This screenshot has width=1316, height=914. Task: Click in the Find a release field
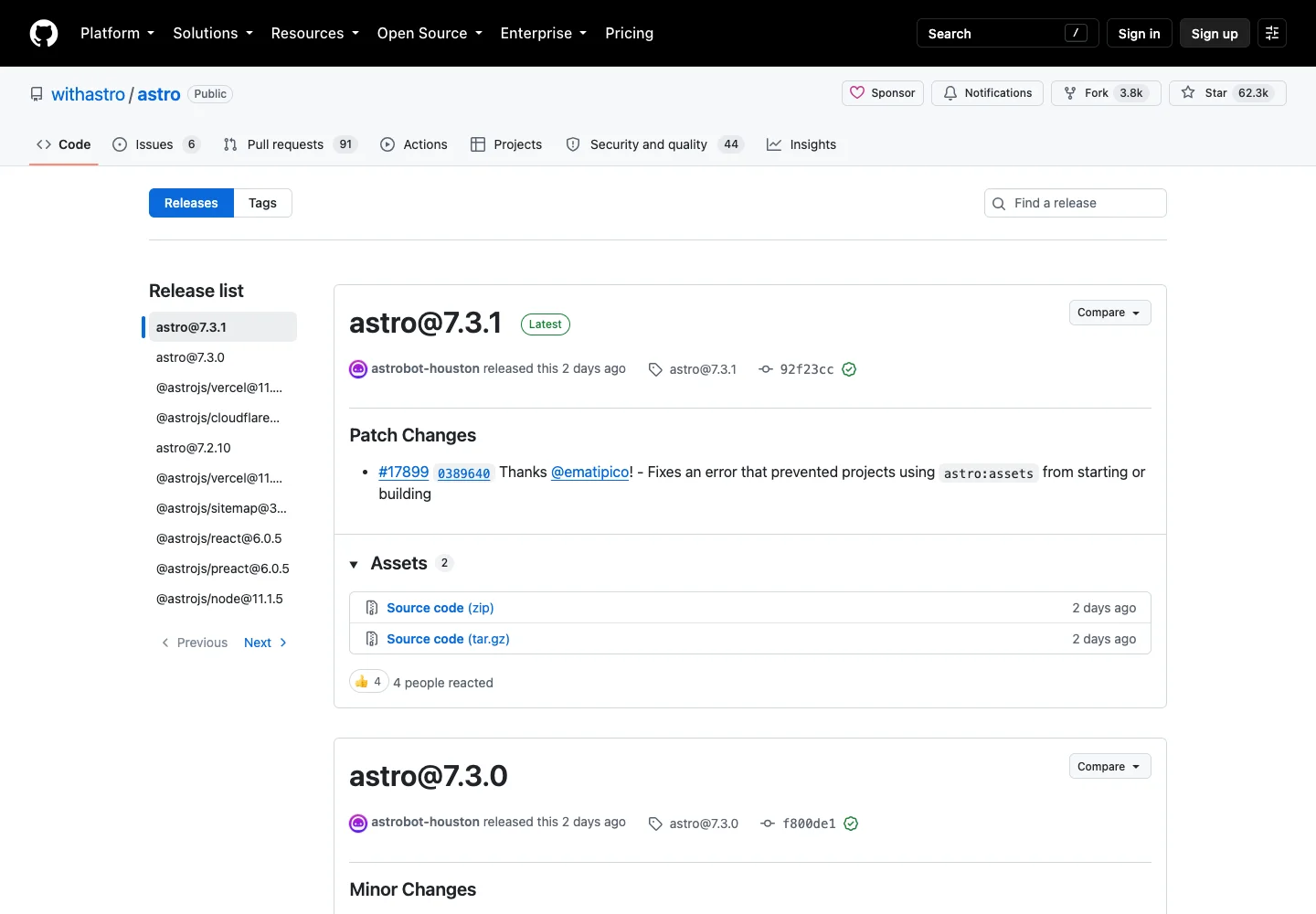[1076, 203]
